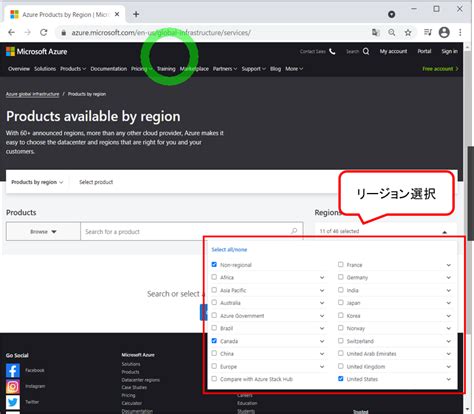
Task: Expand the United States chevron
Action: (x=449, y=379)
